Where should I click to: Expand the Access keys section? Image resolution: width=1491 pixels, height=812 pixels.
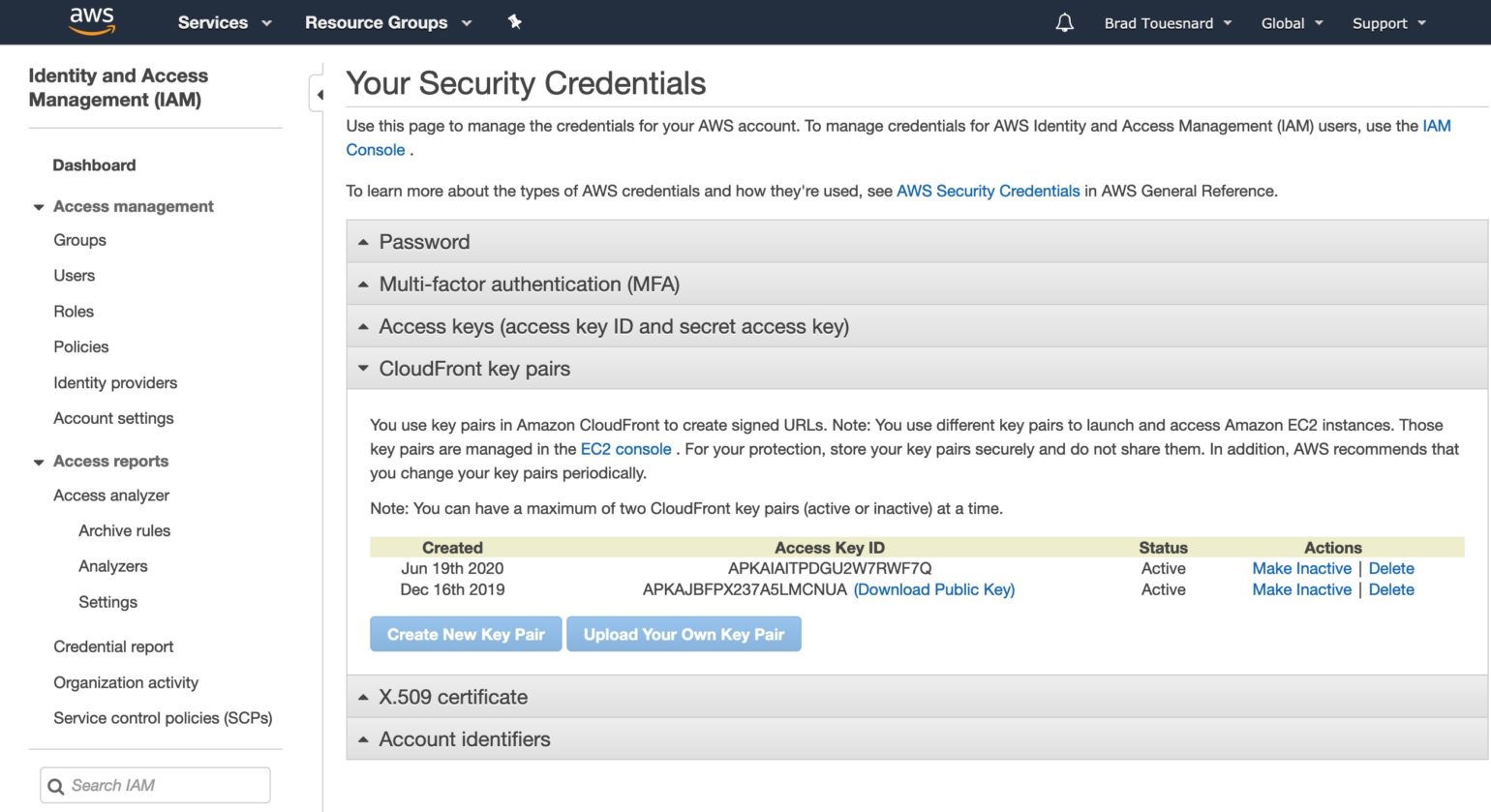[x=917, y=326]
